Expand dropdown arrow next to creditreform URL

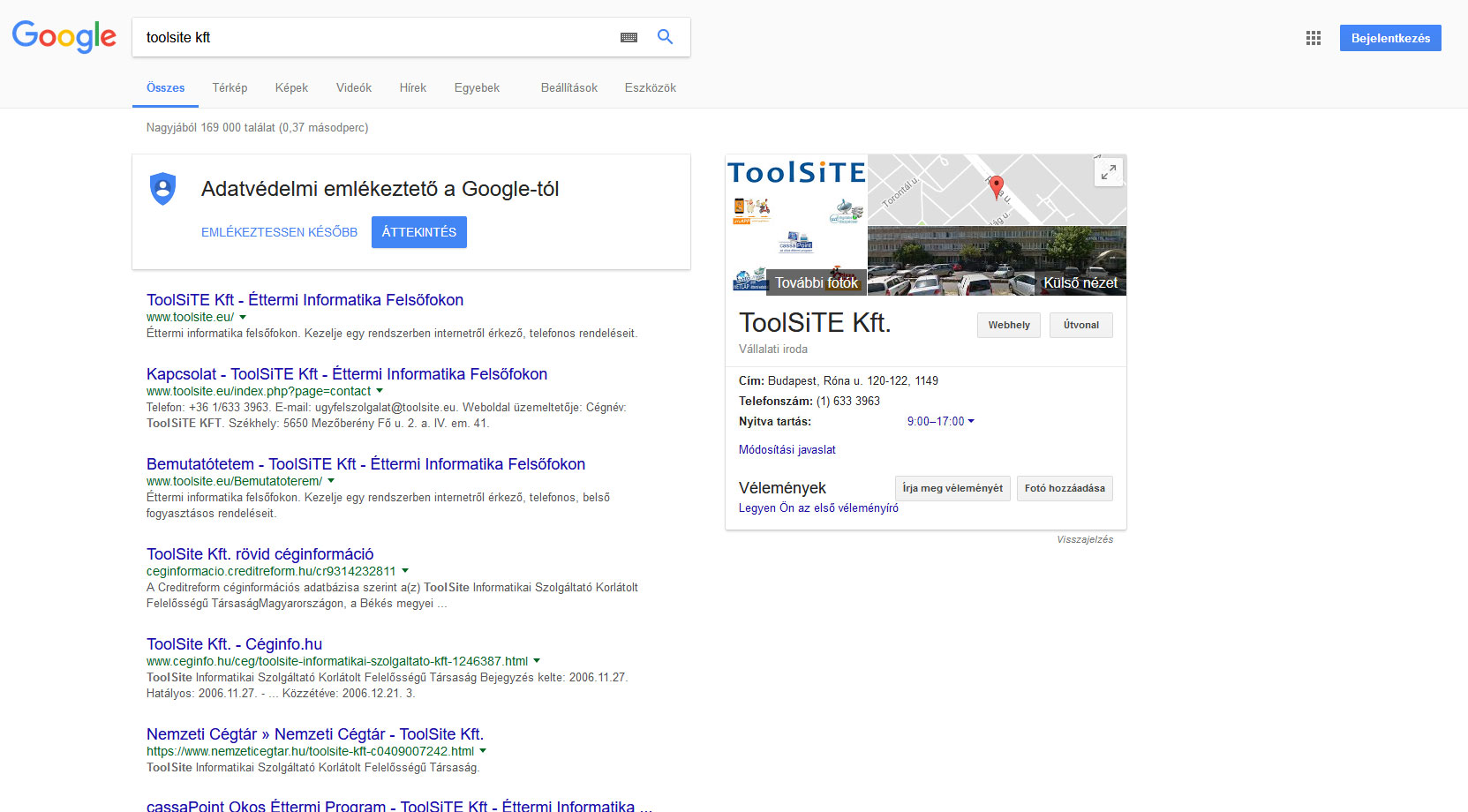405,571
